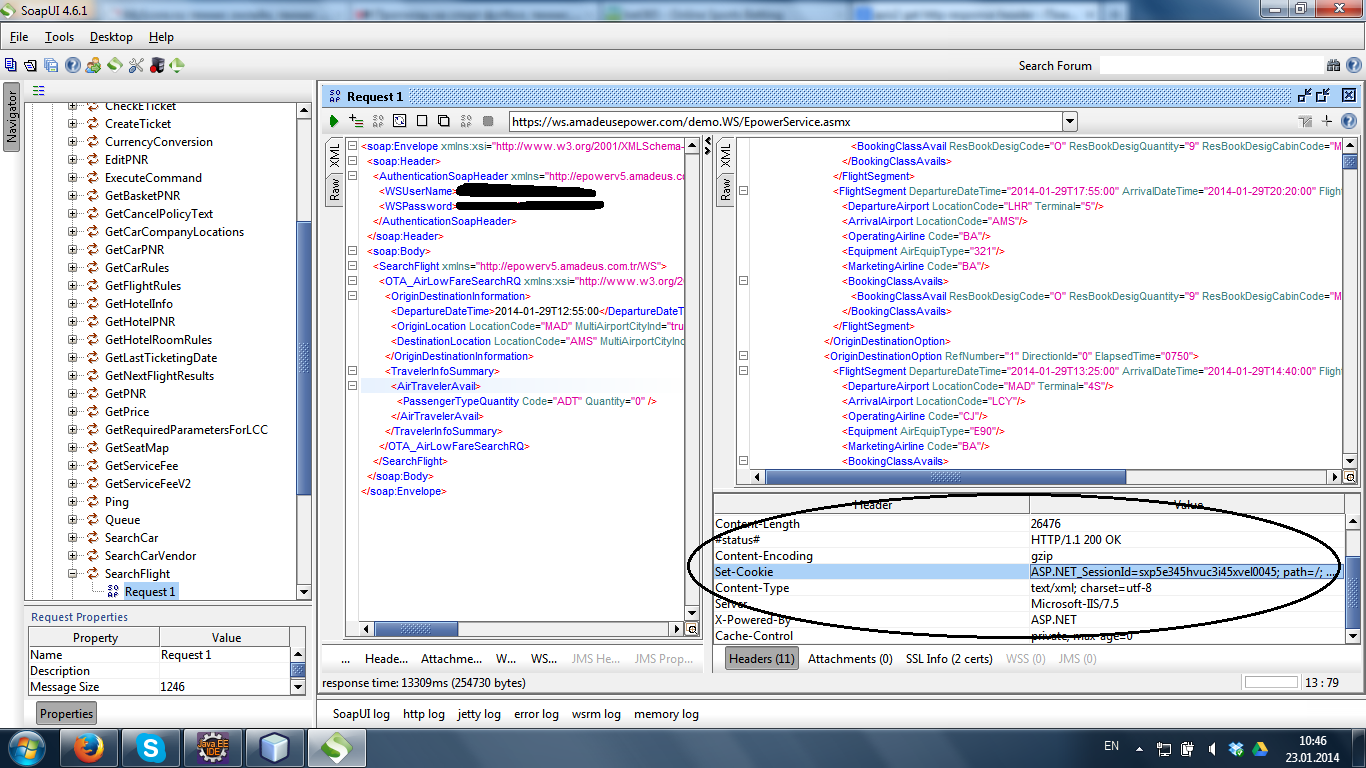Click the response XML horizontal scrollbar
This screenshot has height=768, width=1366.
coord(945,477)
